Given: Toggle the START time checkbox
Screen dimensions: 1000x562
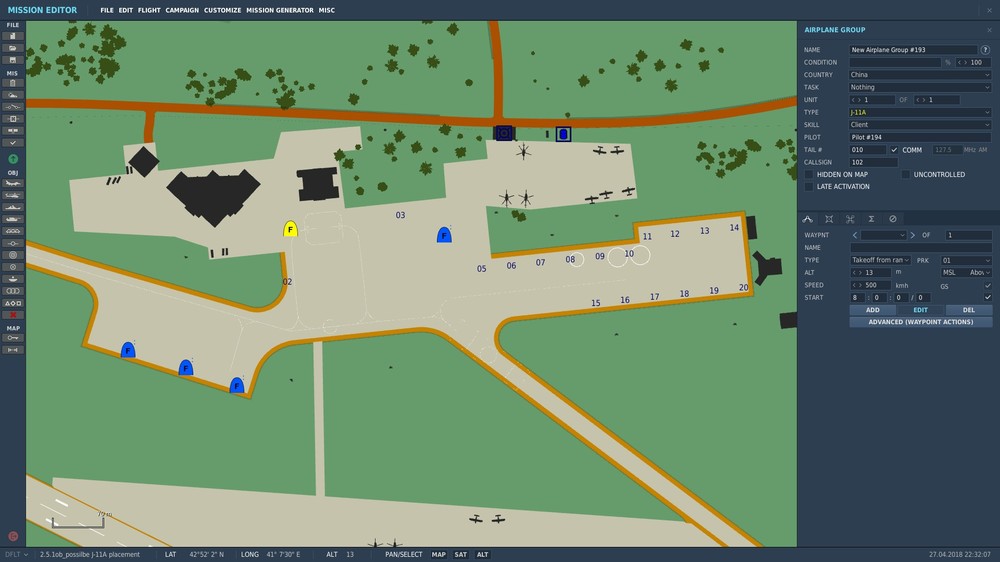Looking at the screenshot, I should point(988,297).
